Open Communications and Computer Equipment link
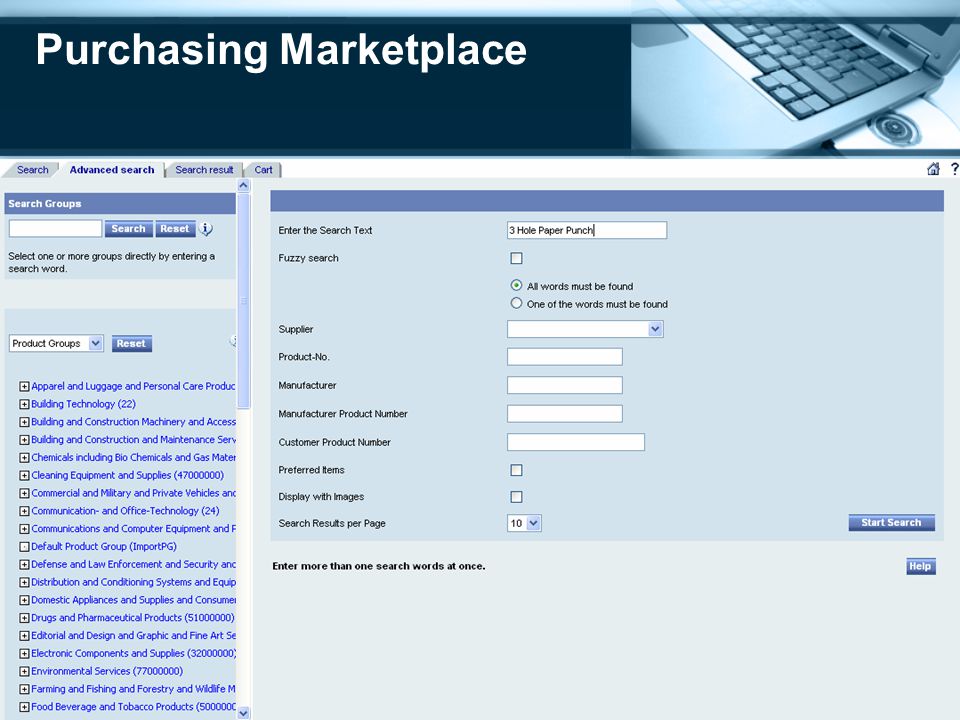Viewport: 960px width, 720px height. click(133, 528)
